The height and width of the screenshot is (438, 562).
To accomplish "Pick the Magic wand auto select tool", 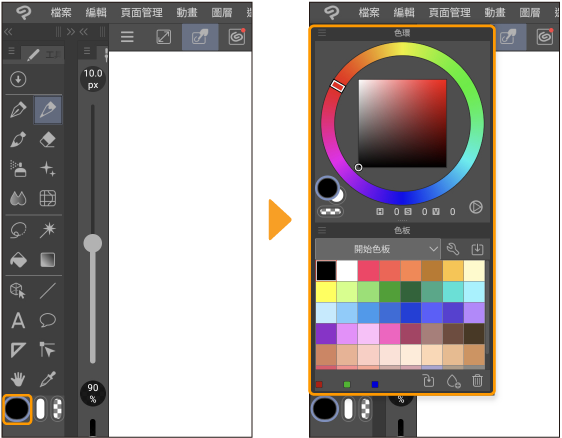I will (x=48, y=230).
